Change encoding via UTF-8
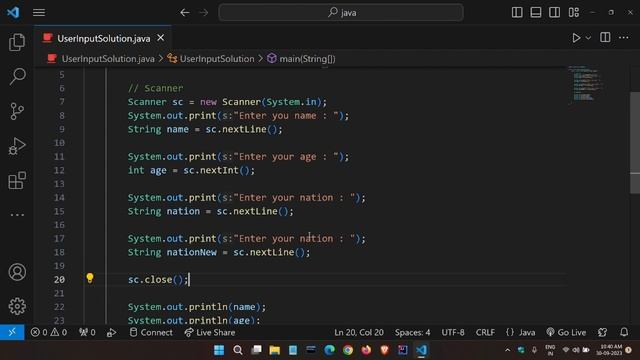This screenshot has width=640, height=360. point(453,332)
